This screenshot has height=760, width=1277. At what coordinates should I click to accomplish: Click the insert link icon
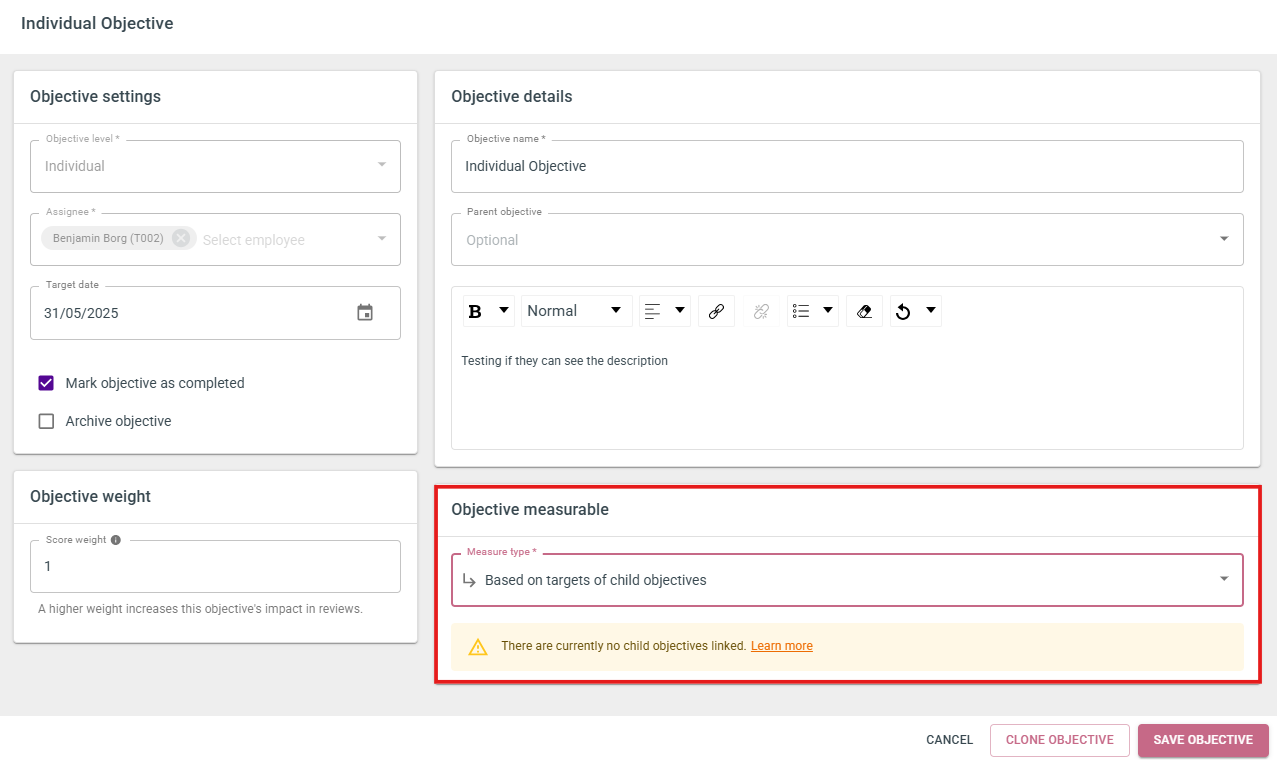[x=716, y=311]
